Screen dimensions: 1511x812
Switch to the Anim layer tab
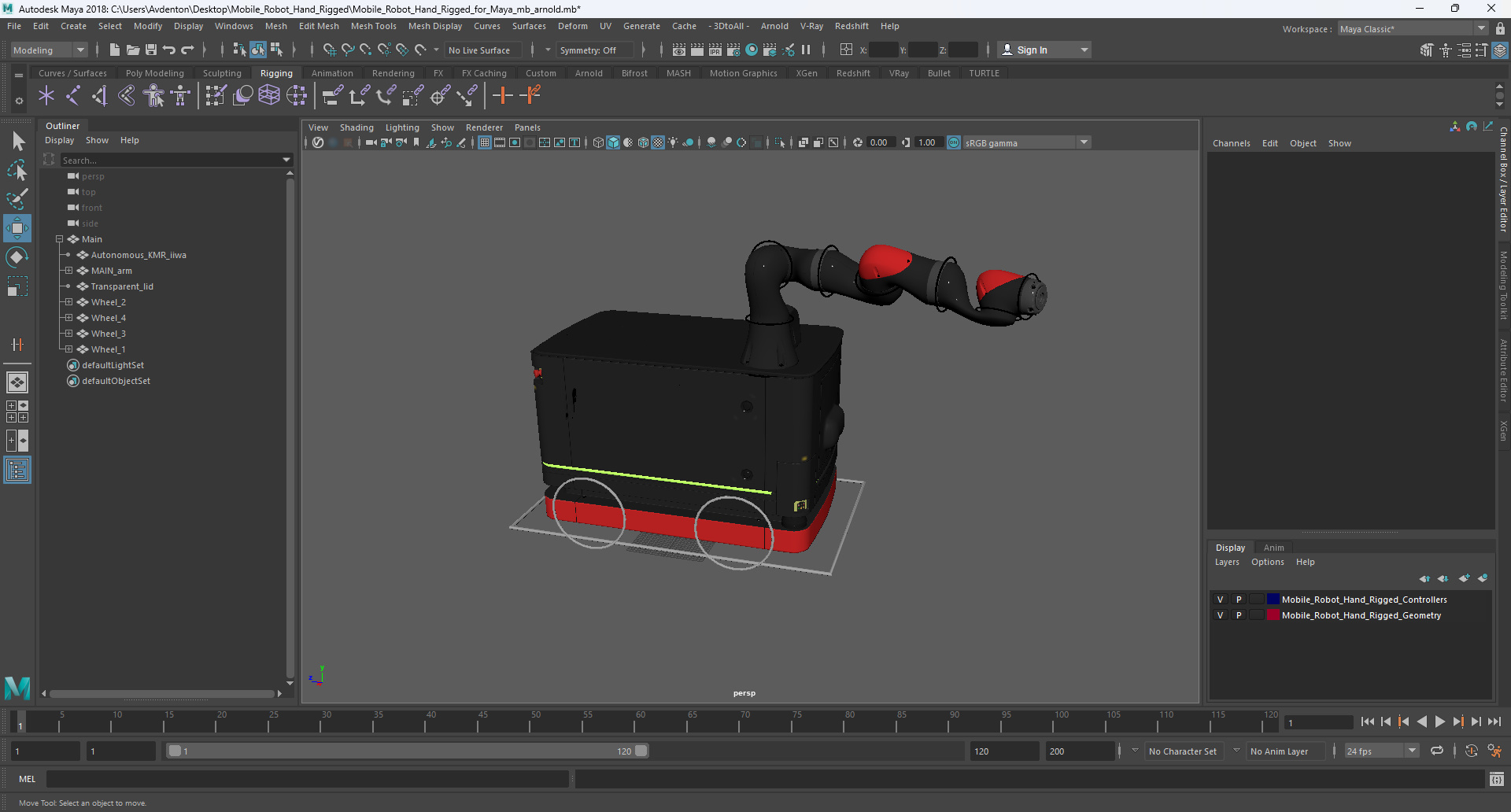pos(1273,548)
